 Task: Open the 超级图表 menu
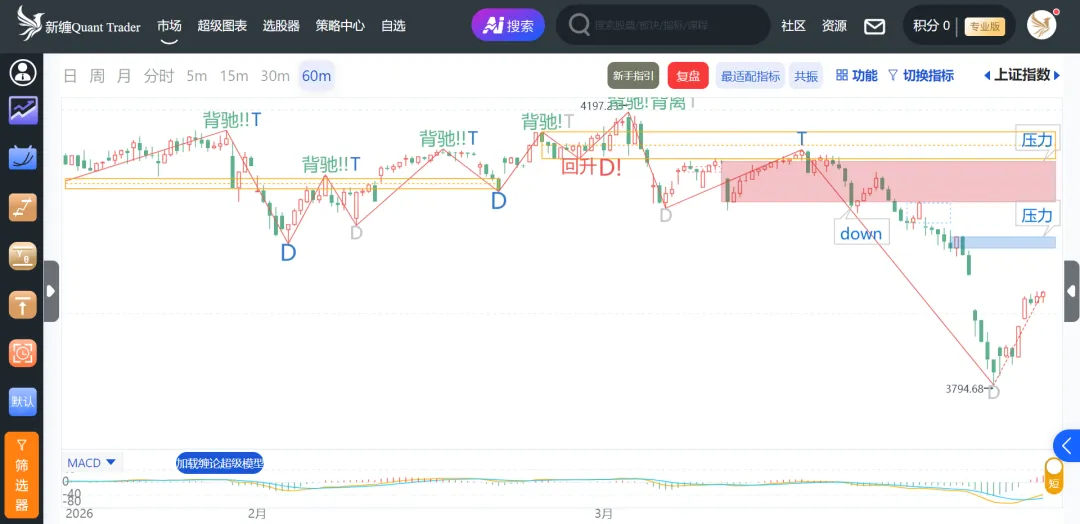point(222,26)
